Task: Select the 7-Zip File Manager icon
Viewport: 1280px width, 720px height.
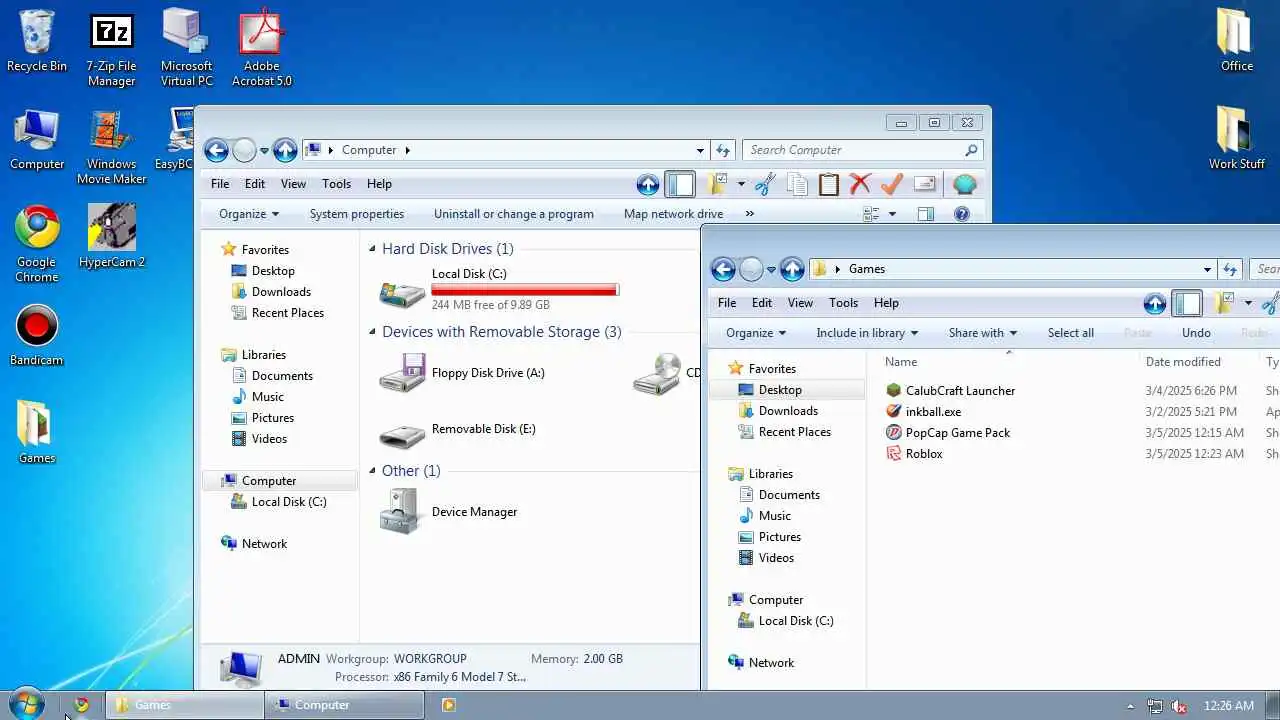Action: click(x=111, y=50)
